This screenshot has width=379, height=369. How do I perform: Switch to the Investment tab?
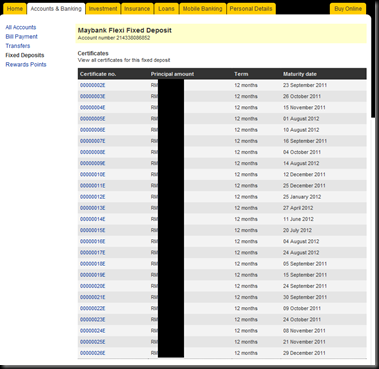click(x=103, y=9)
